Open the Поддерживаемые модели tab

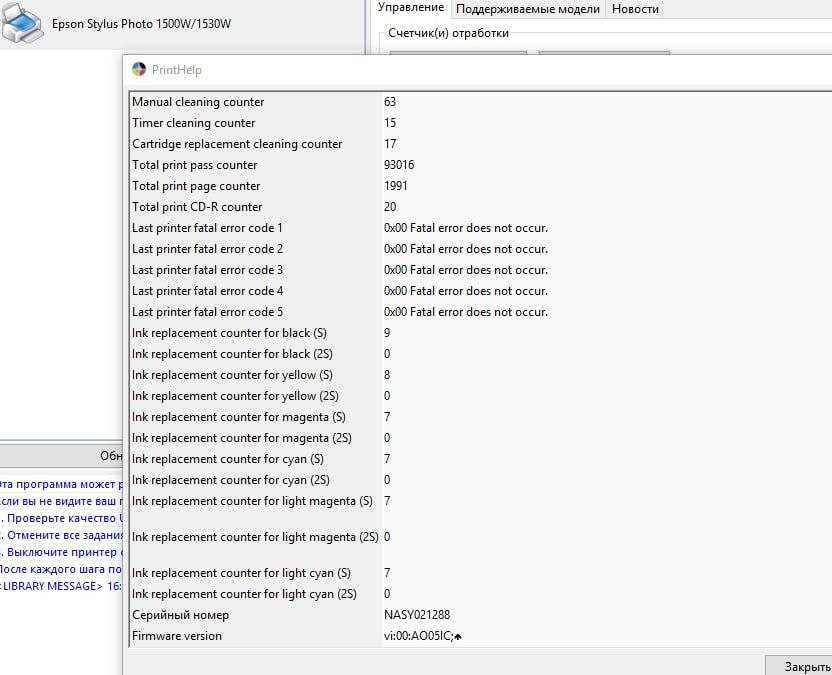pyautogui.click(x=527, y=9)
